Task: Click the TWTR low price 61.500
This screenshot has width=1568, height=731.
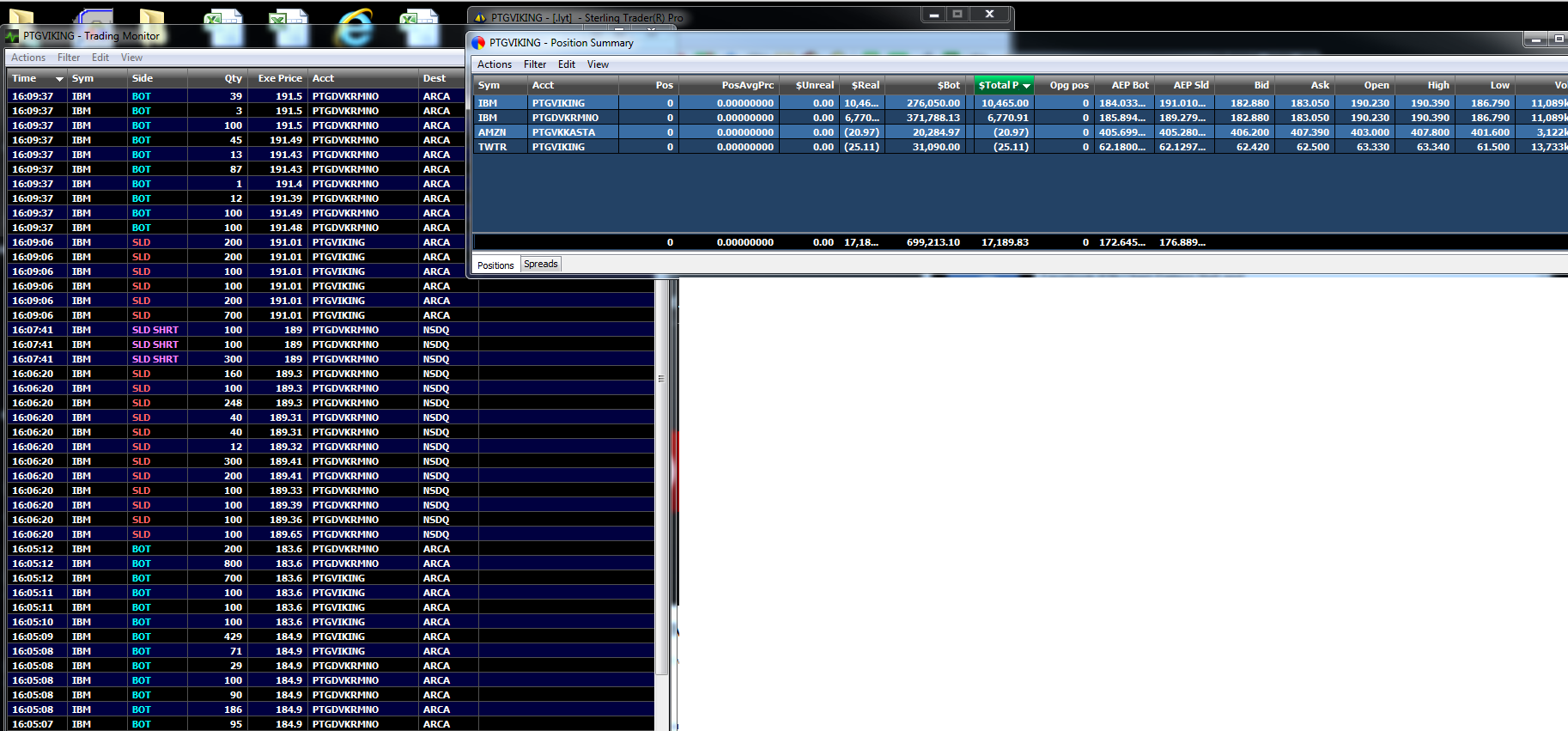Action: (x=1493, y=147)
